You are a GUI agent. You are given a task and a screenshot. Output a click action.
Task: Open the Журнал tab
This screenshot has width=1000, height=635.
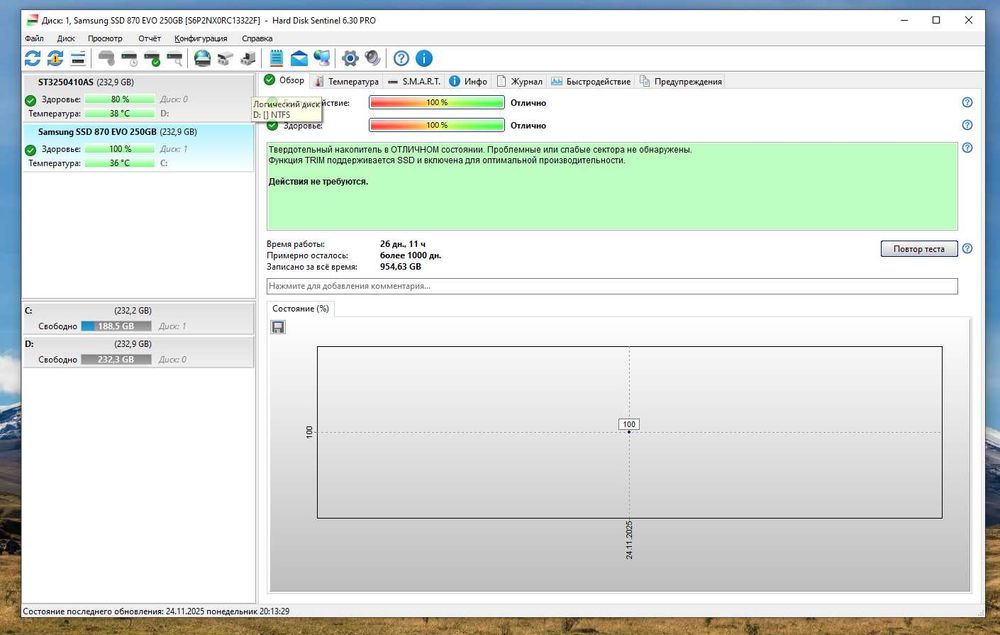pos(520,82)
